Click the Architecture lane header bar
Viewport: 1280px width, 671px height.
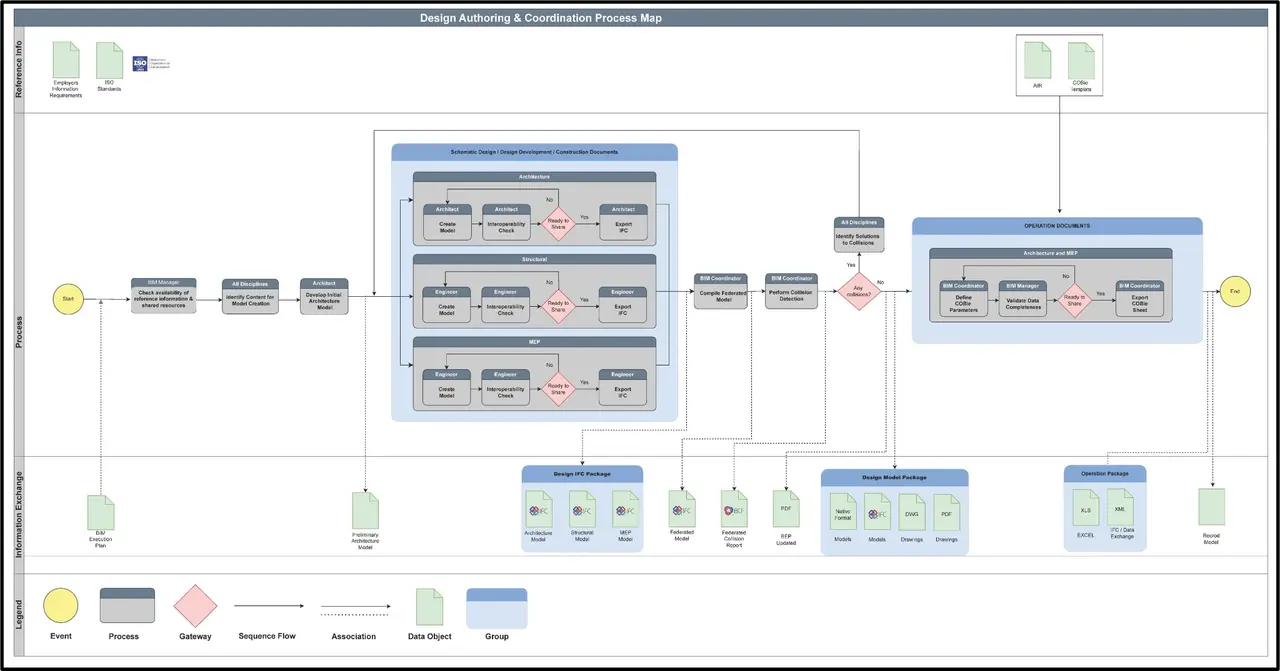pos(534,176)
